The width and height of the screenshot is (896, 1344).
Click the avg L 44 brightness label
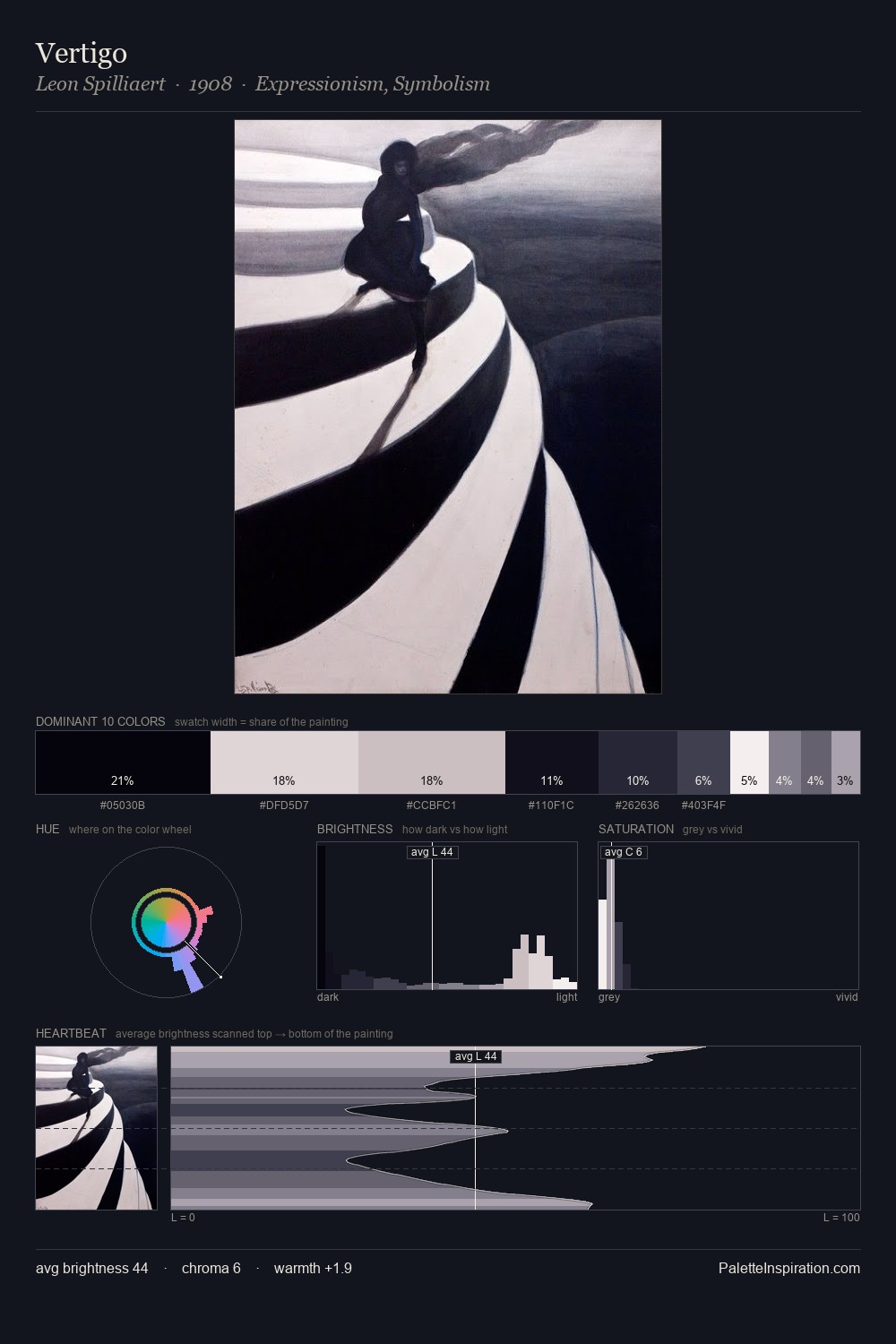432,852
